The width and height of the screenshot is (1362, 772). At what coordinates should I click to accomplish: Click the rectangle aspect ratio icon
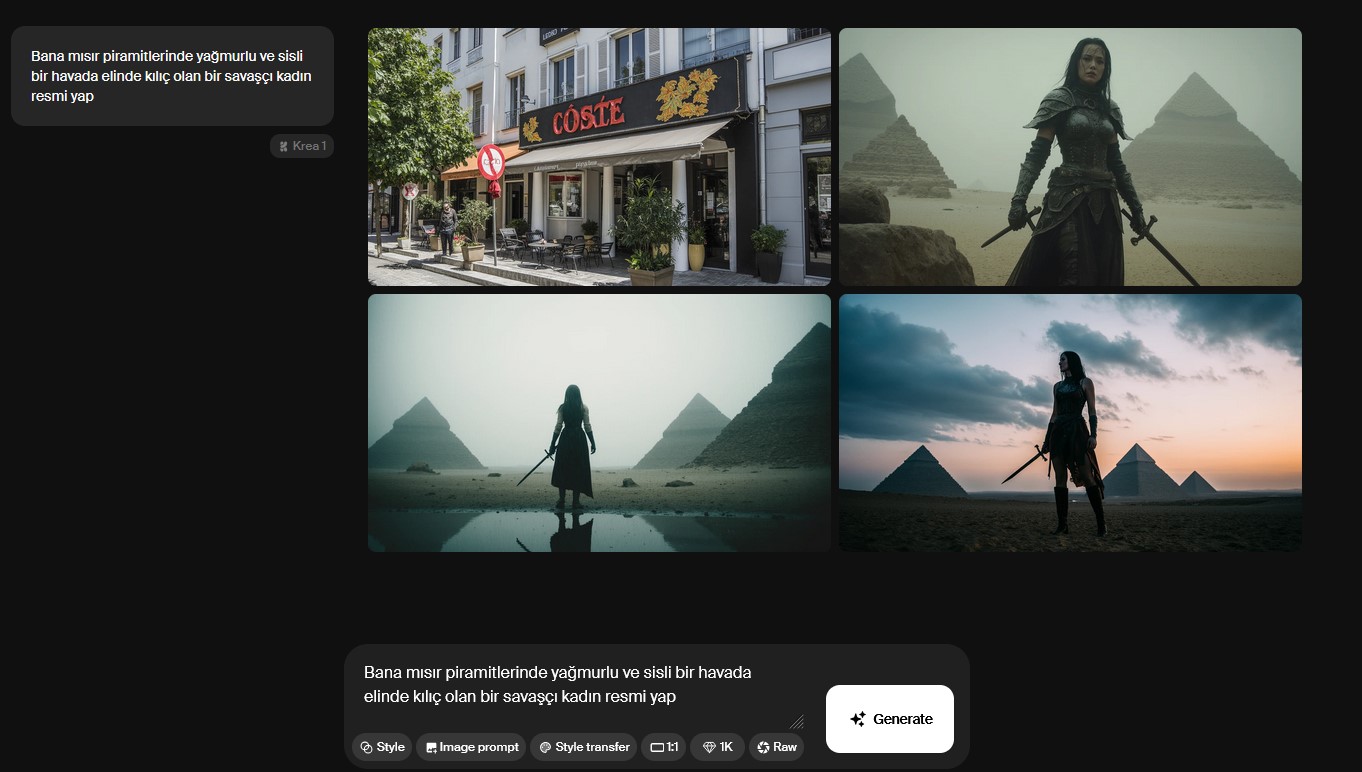[x=657, y=747]
